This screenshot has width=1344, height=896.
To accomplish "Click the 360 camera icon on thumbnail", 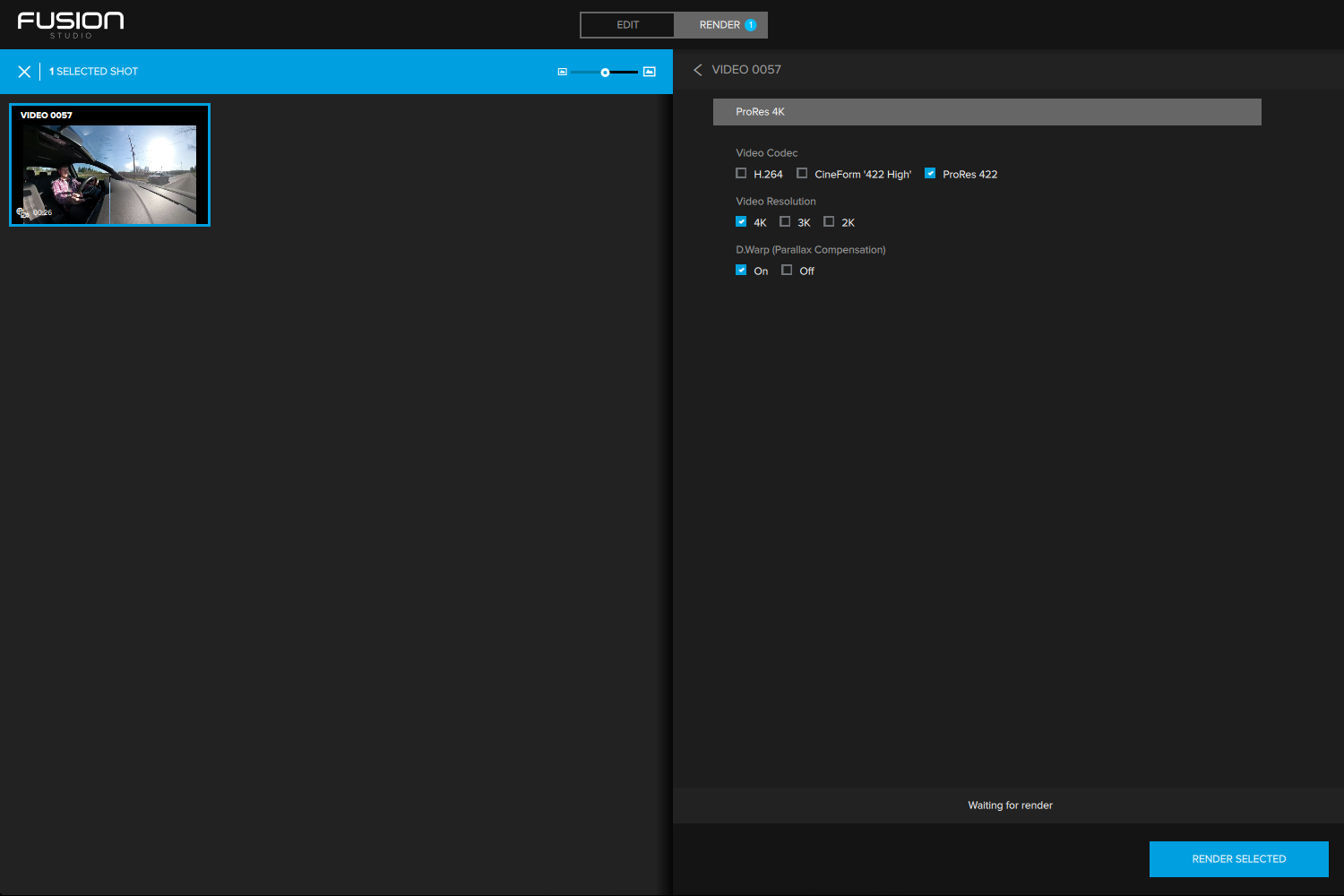I will (23, 213).
